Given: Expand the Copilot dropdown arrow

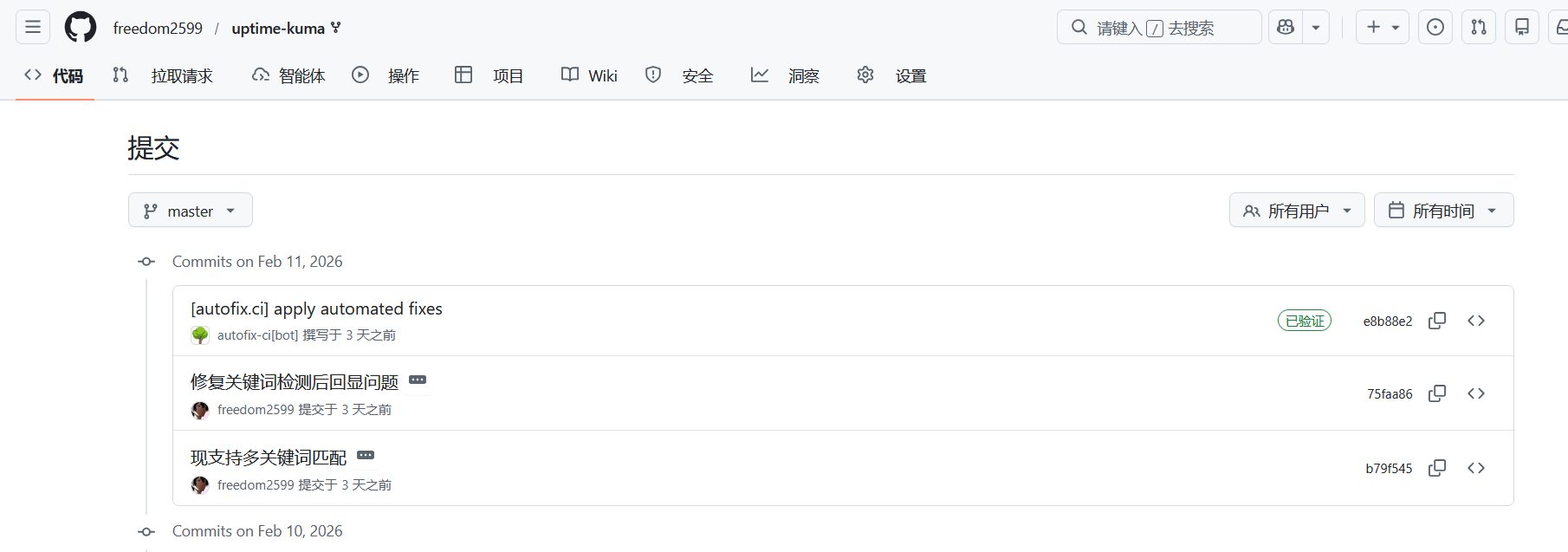Looking at the screenshot, I should coord(1316,27).
